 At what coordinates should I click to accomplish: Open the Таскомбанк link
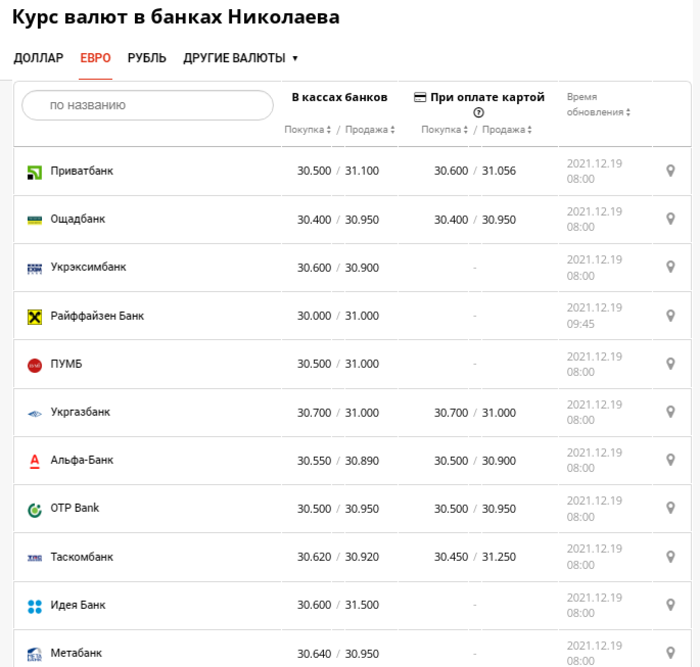click(82, 557)
